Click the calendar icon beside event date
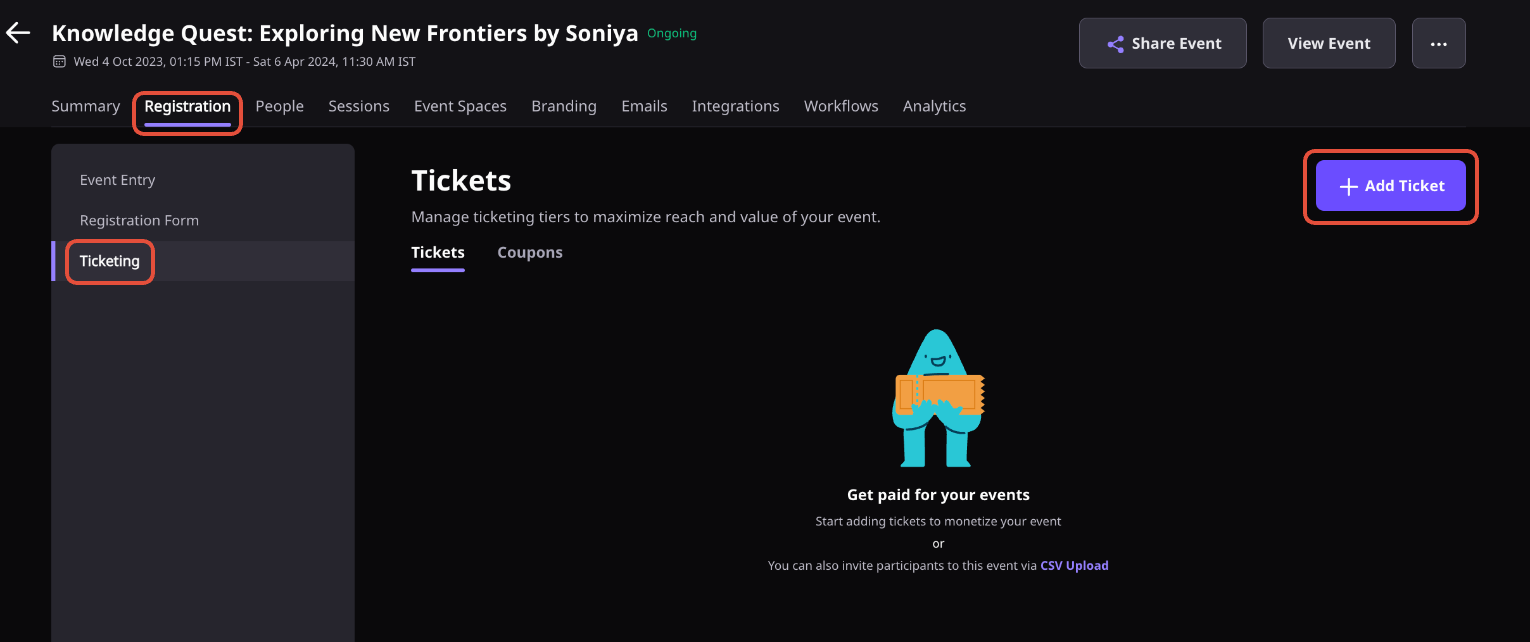The image size is (1530, 642). [x=59, y=62]
